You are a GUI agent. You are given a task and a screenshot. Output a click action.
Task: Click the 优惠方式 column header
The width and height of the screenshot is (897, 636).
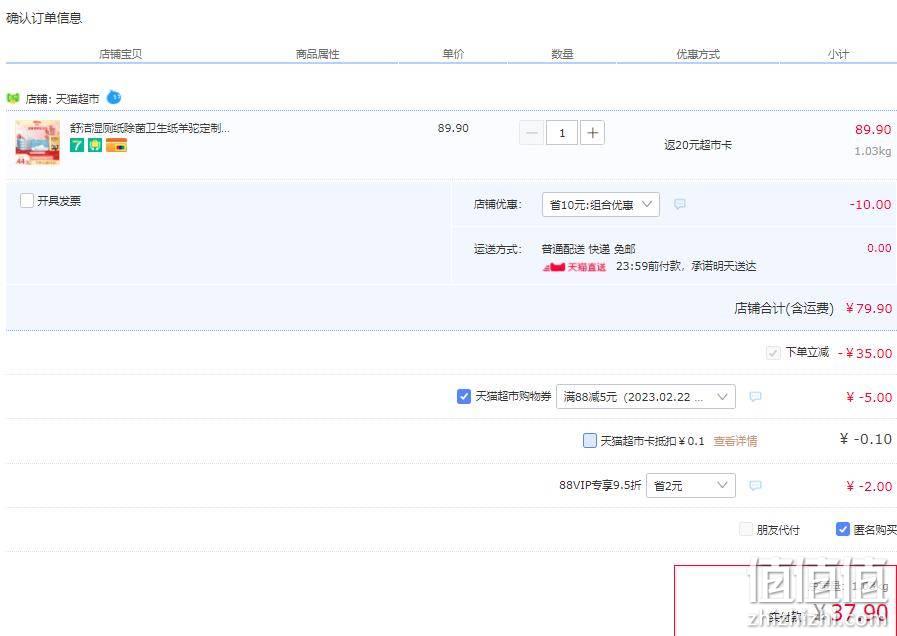pyautogui.click(x=698, y=54)
